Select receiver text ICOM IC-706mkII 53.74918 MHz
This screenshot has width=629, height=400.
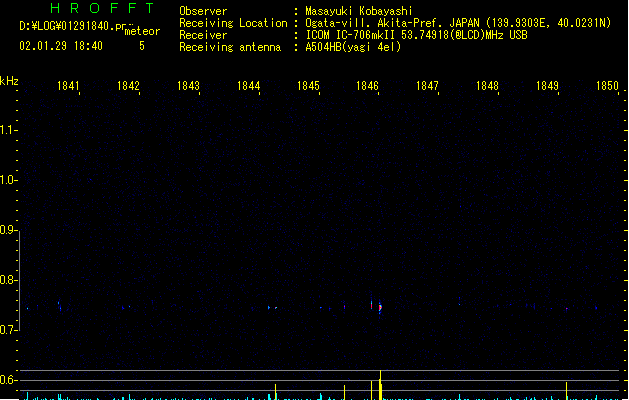[416, 35]
